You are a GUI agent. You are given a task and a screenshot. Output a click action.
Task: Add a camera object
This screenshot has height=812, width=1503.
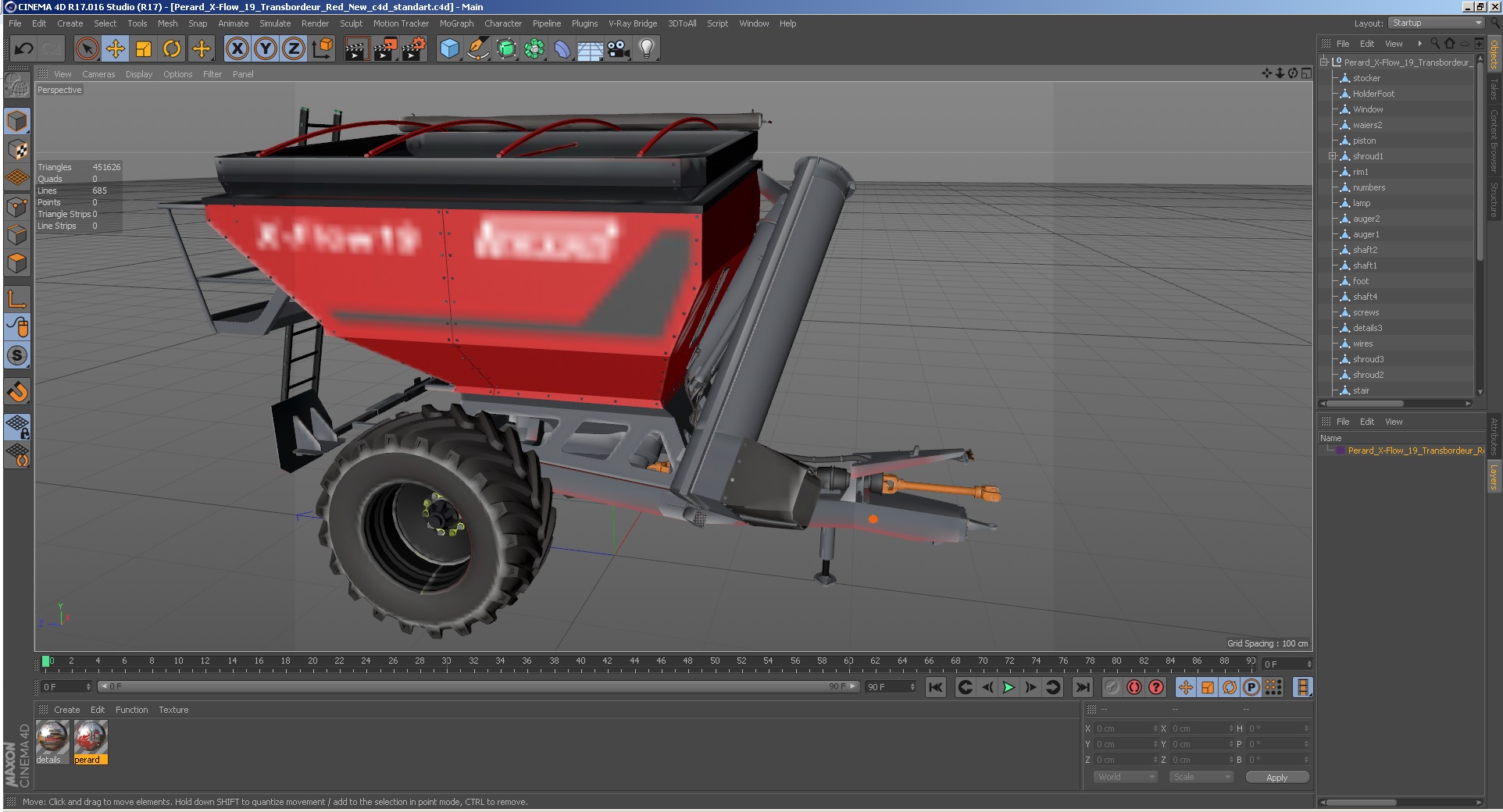coord(618,49)
